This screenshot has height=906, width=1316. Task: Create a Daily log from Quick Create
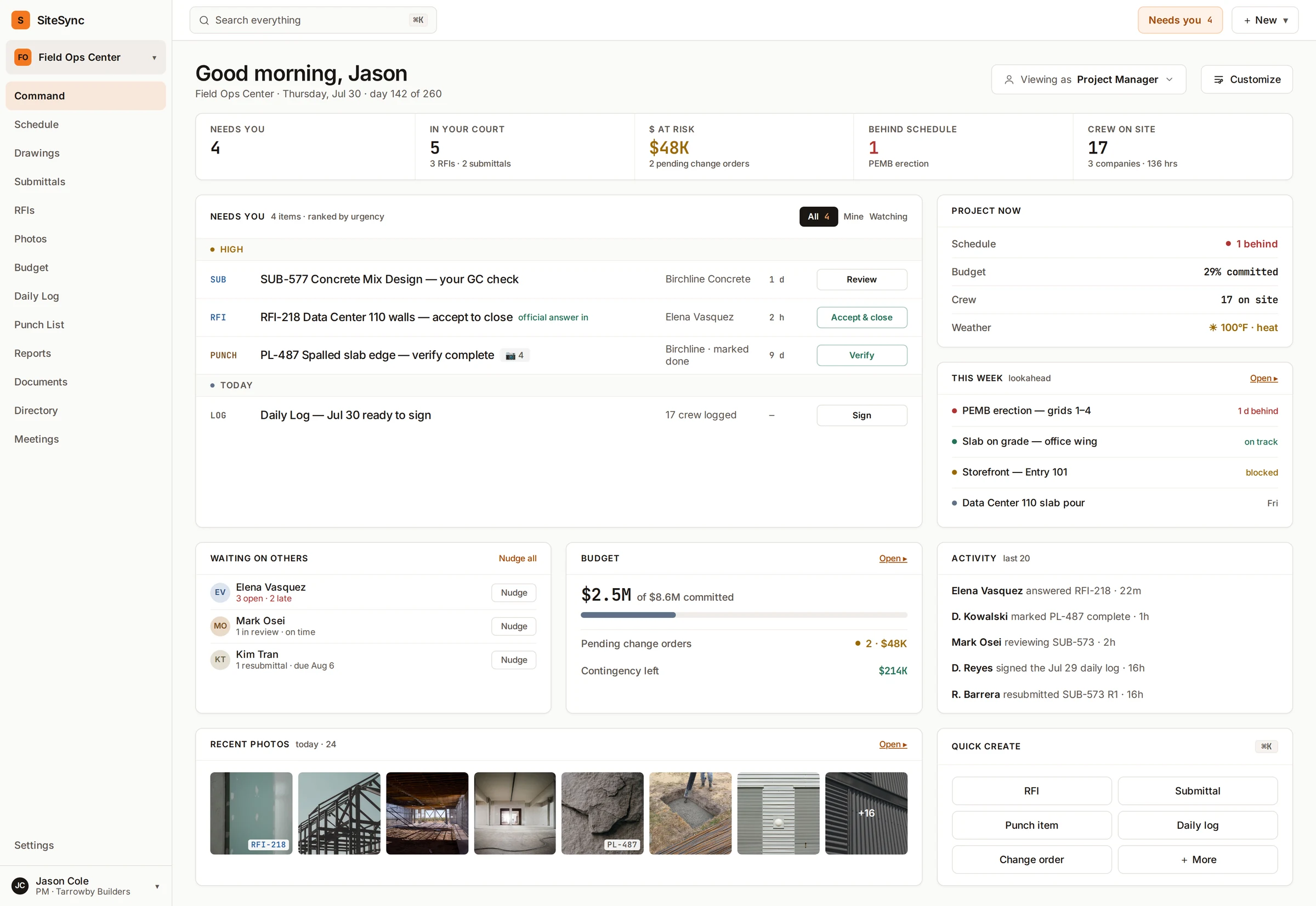pyautogui.click(x=1198, y=825)
